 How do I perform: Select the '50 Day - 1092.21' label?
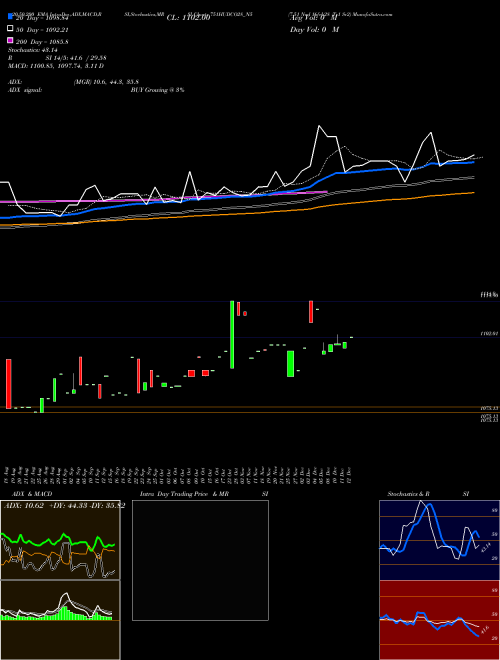pyautogui.click(x=41, y=30)
